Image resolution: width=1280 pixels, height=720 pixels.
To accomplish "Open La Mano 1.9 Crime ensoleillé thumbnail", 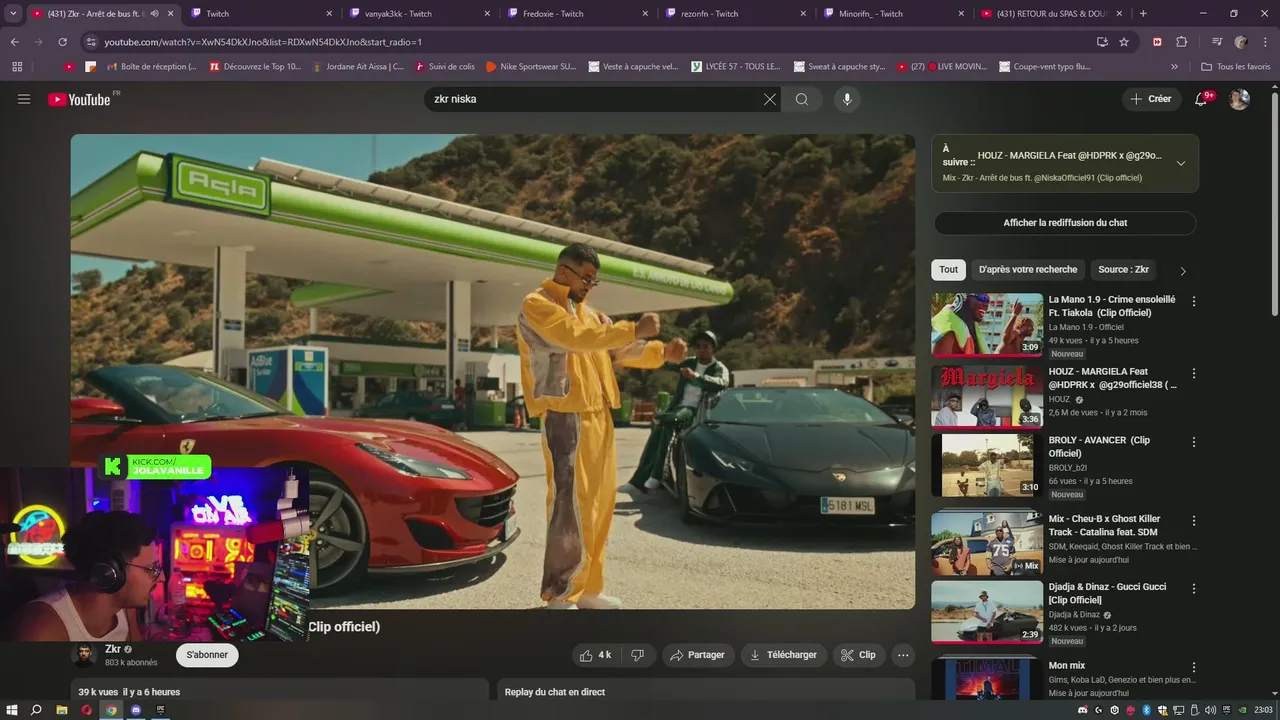I will 987,325.
